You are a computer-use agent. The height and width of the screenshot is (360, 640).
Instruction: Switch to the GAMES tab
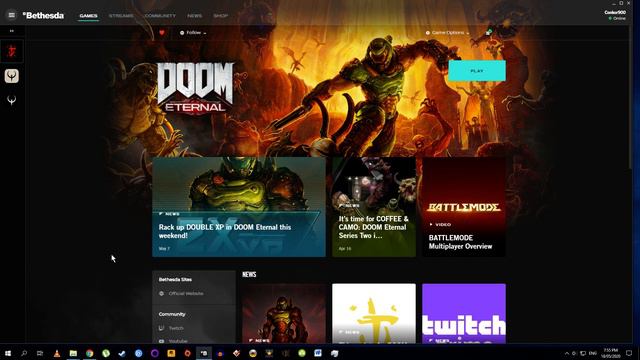[89, 16]
